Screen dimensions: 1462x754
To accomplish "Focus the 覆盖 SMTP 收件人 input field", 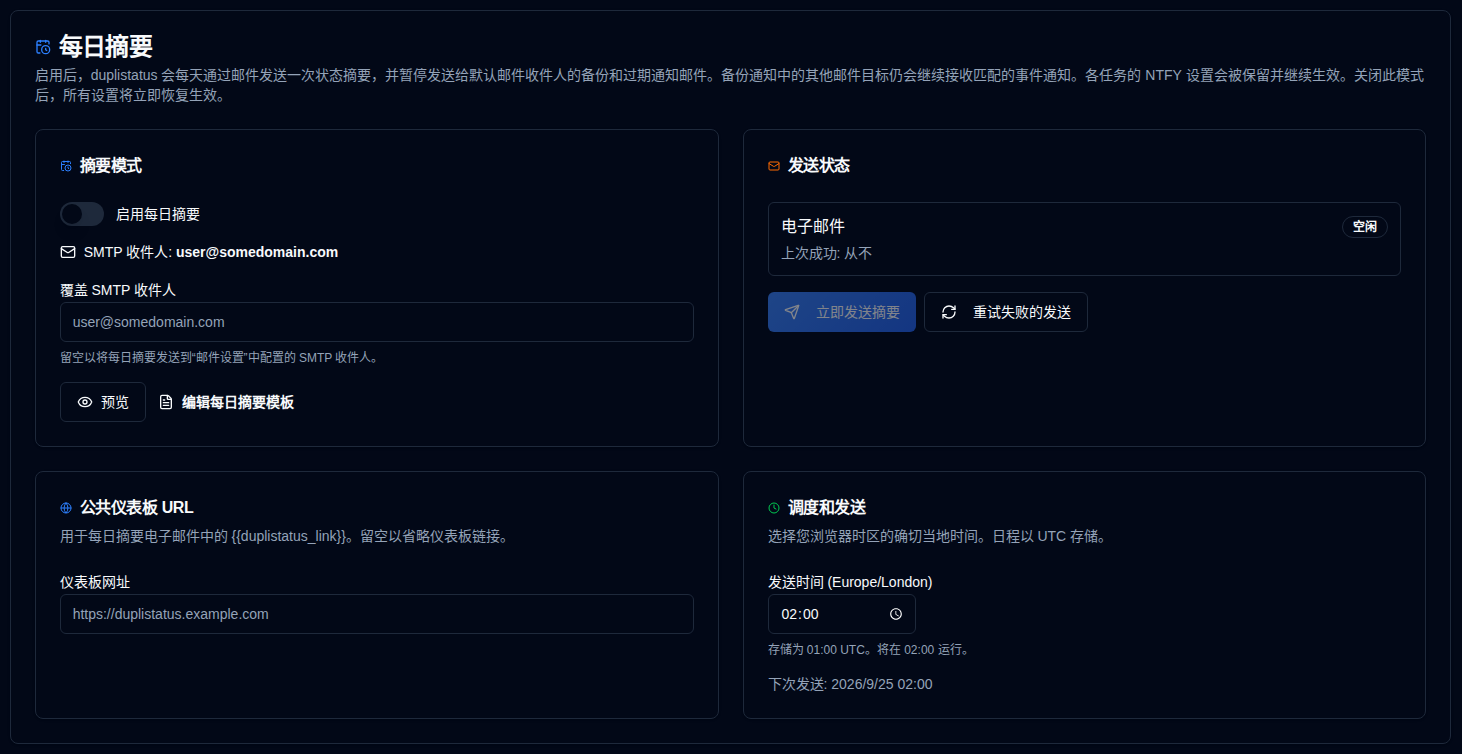I will (x=377, y=322).
